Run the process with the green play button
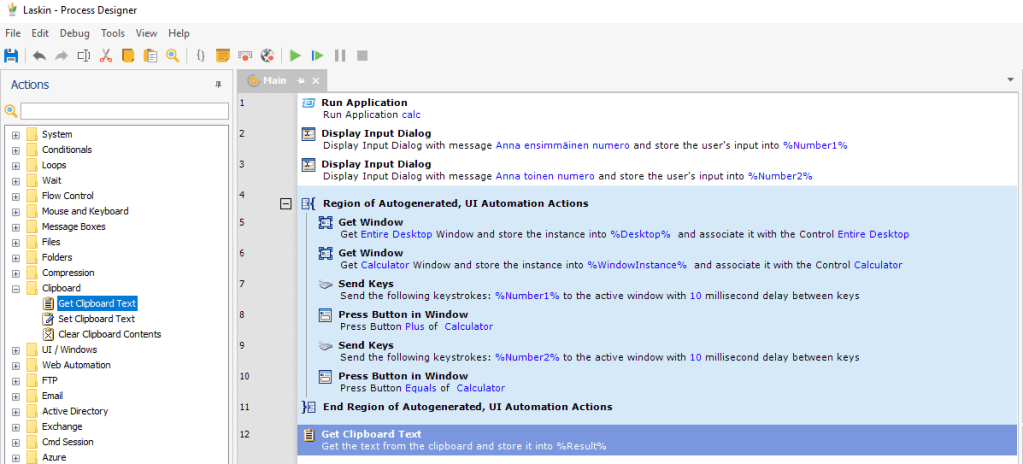The width and height of the screenshot is (1023, 464). (x=295, y=56)
